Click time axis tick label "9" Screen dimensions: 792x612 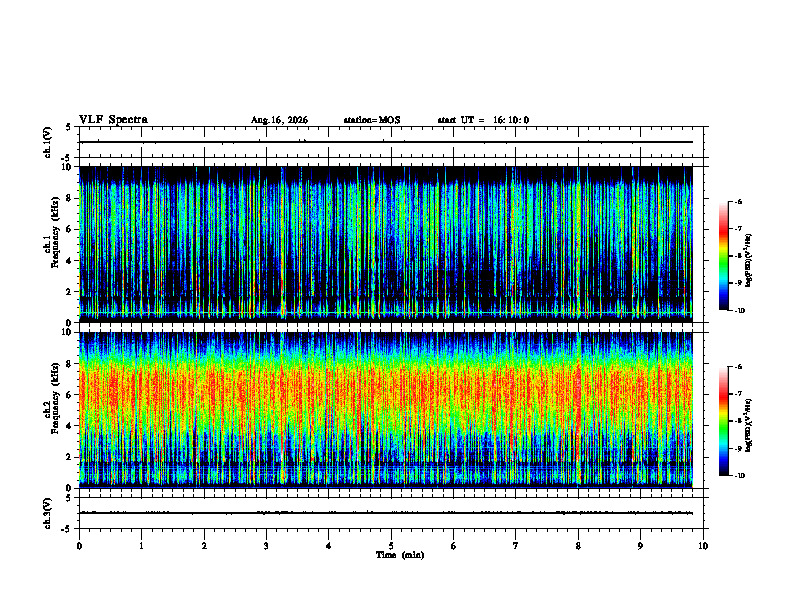click(x=640, y=546)
